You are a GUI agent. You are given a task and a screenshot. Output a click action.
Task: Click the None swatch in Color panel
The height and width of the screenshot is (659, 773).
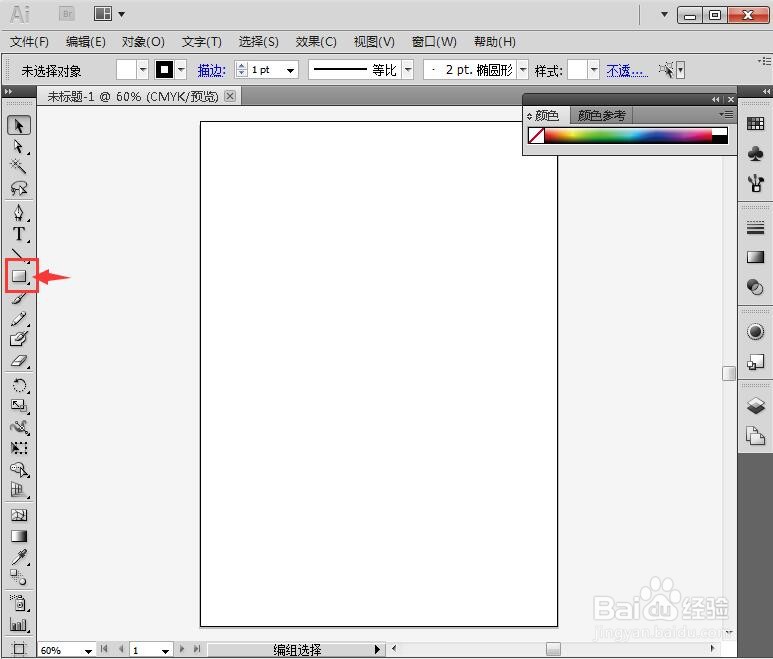tap(536, 135)
